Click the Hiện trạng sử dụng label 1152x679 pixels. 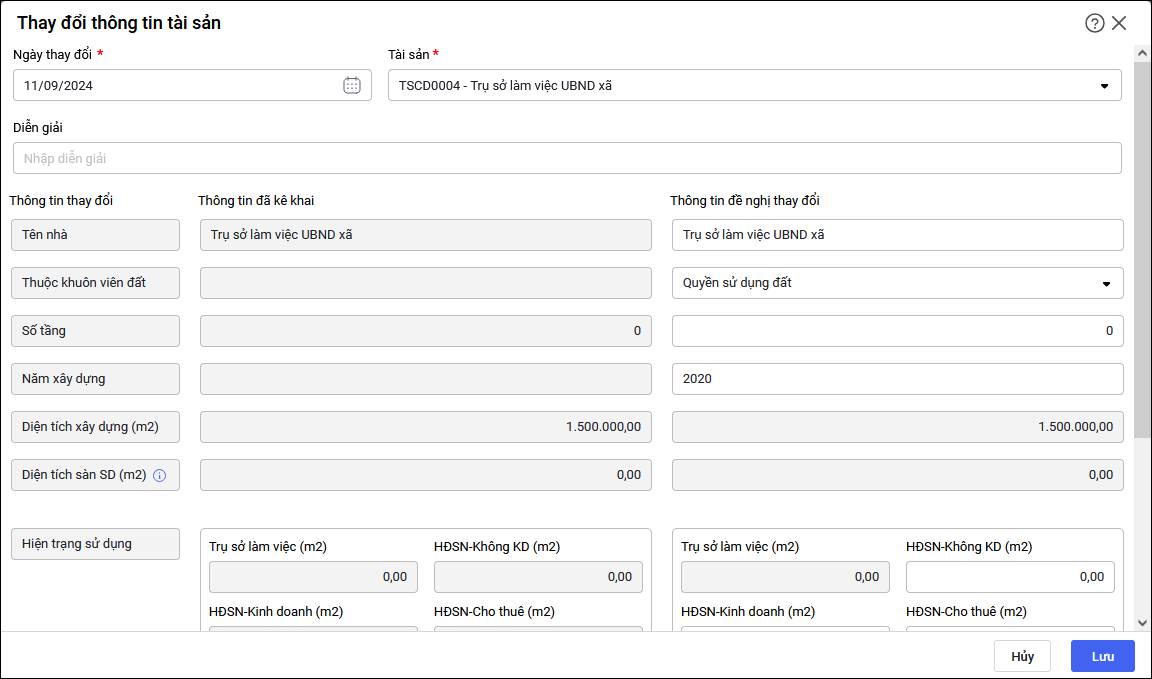(95, 544)
